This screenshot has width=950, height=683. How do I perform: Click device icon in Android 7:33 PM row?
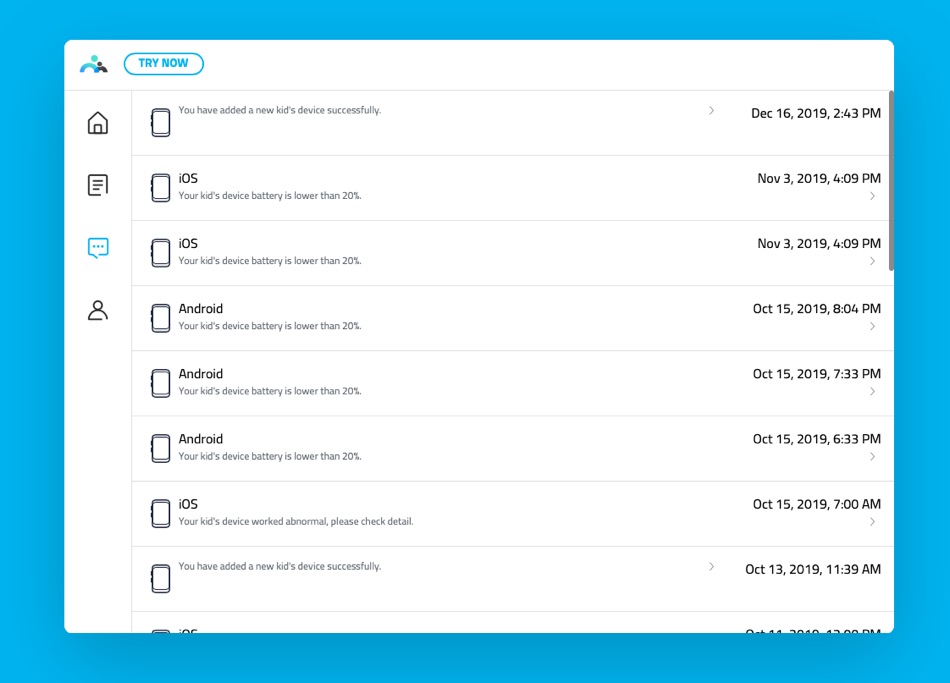tap(161, 383)
